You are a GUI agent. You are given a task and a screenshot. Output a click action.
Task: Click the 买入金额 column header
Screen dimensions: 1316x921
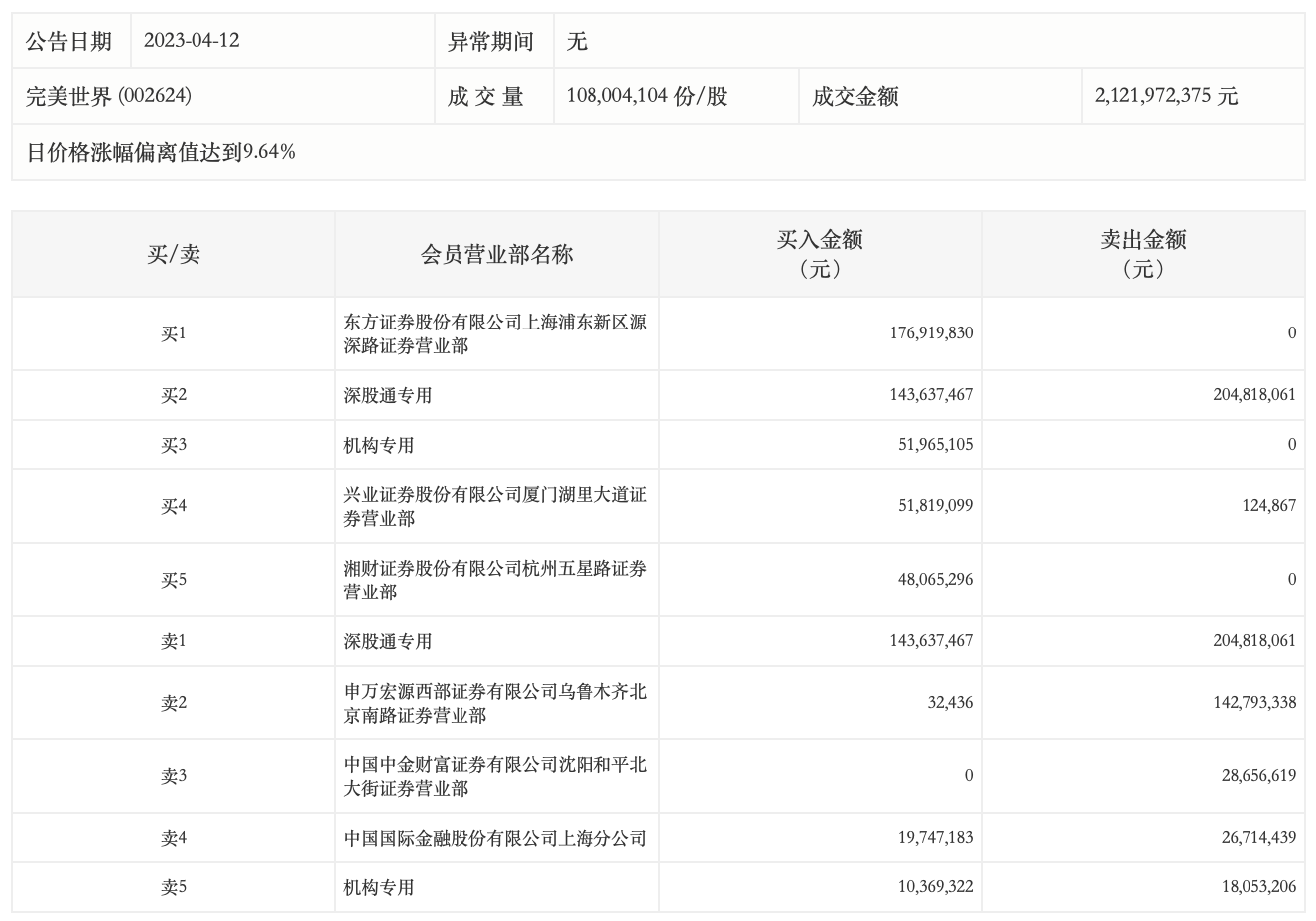[x=820, y=254]
